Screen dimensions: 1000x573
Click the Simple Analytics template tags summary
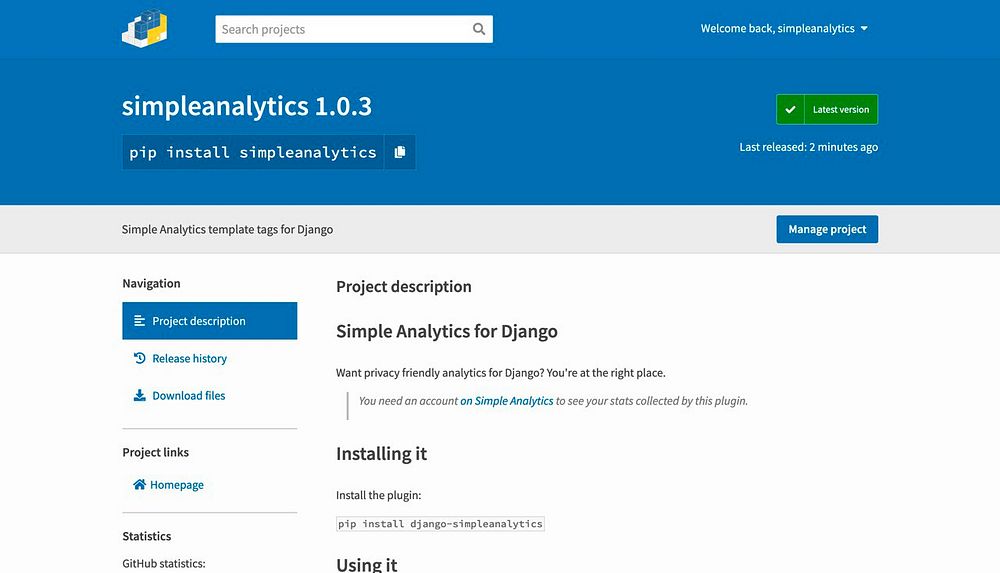point(227,229)
